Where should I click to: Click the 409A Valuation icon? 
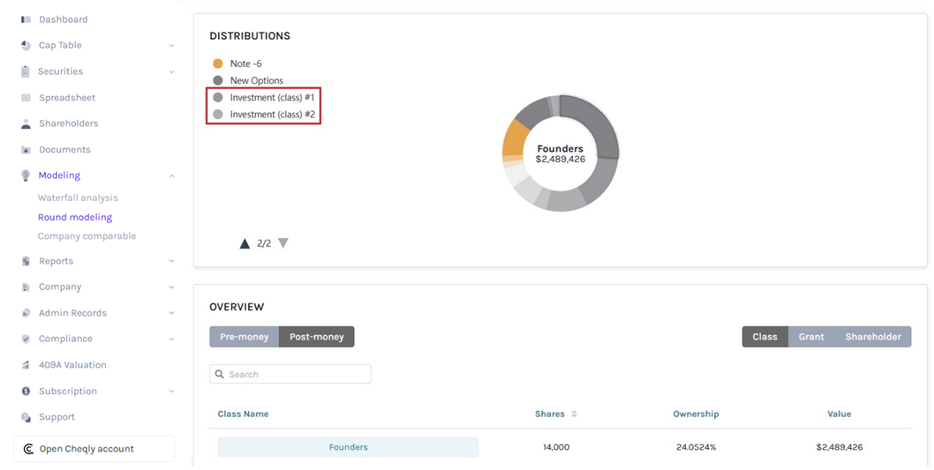pyautogui.click(x=26, y=365)
